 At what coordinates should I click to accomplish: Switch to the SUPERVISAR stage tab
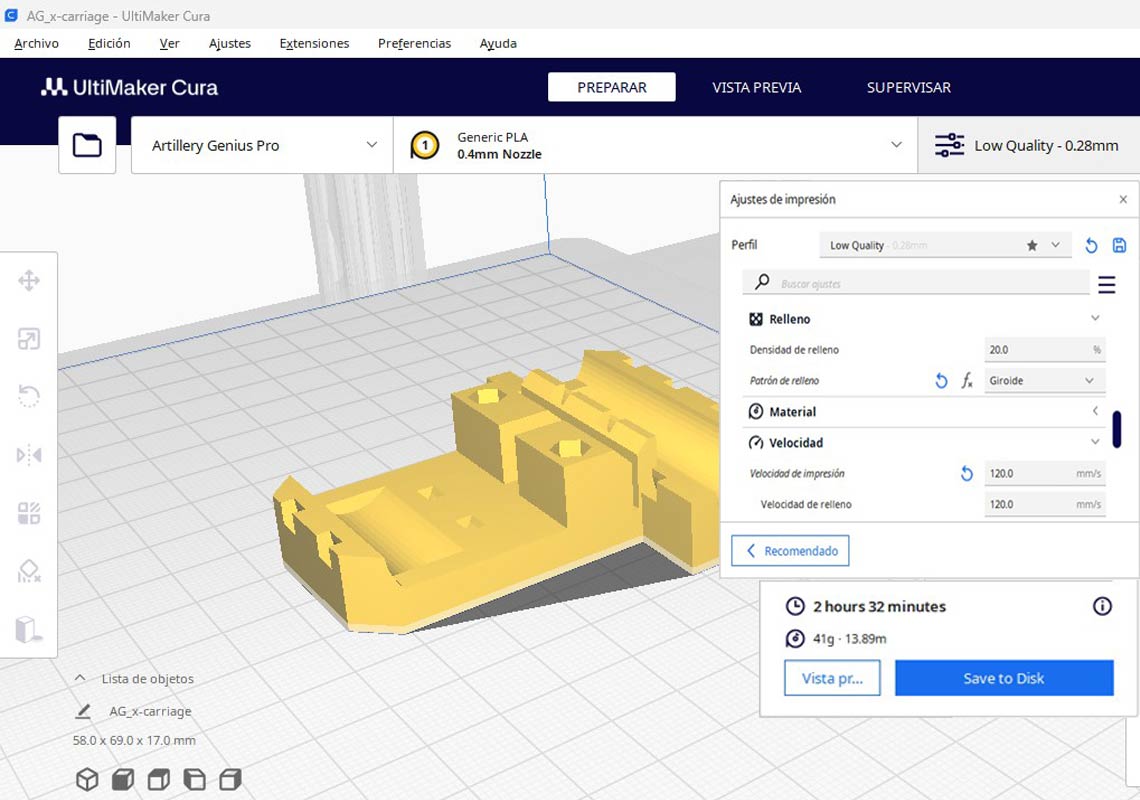click(x=909, y=87)
